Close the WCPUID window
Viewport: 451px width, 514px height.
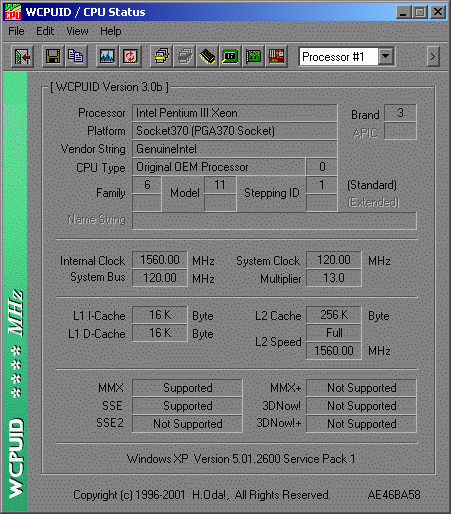438,12
